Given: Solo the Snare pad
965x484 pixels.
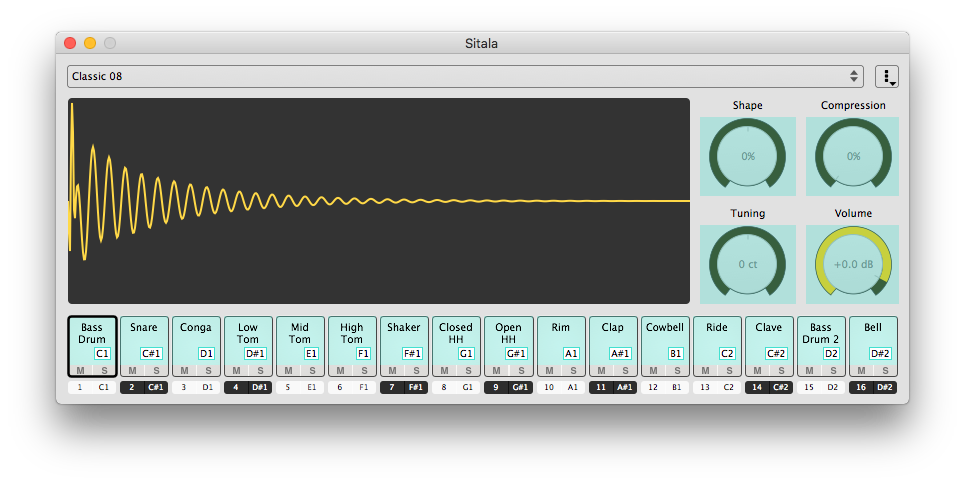Looking at the screenshot, I should point(156,371).
